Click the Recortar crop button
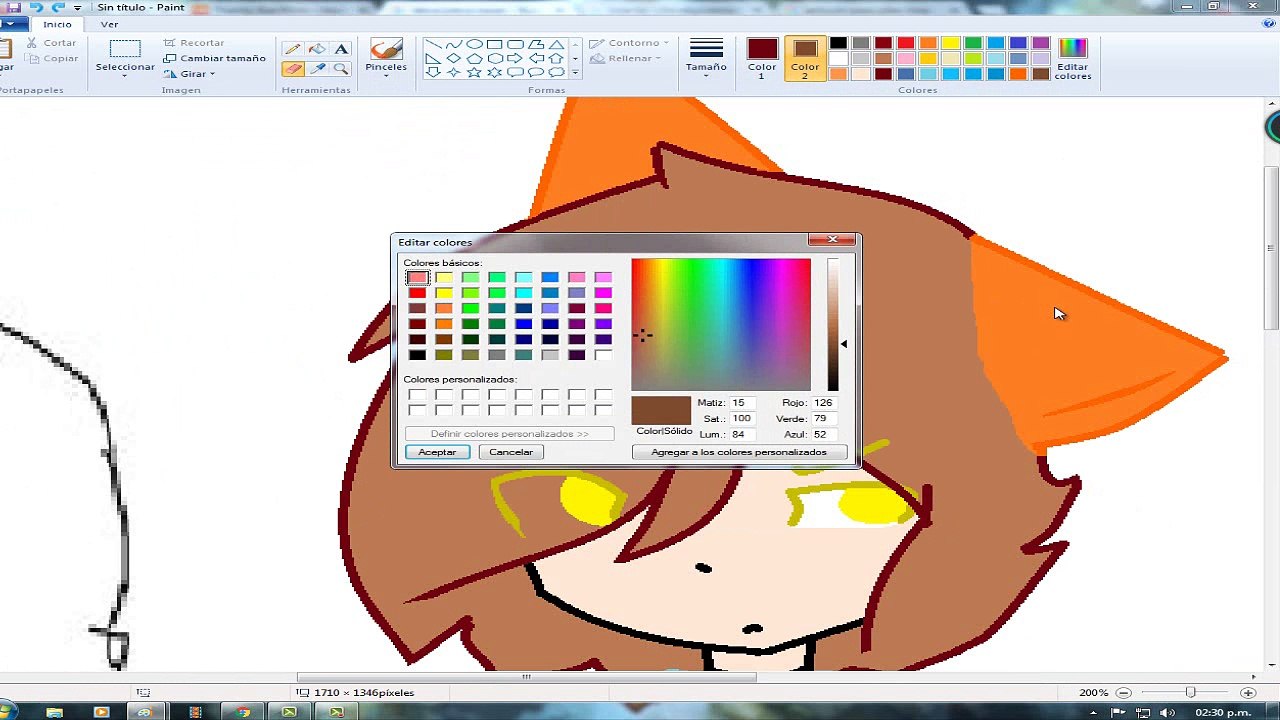 194,43
